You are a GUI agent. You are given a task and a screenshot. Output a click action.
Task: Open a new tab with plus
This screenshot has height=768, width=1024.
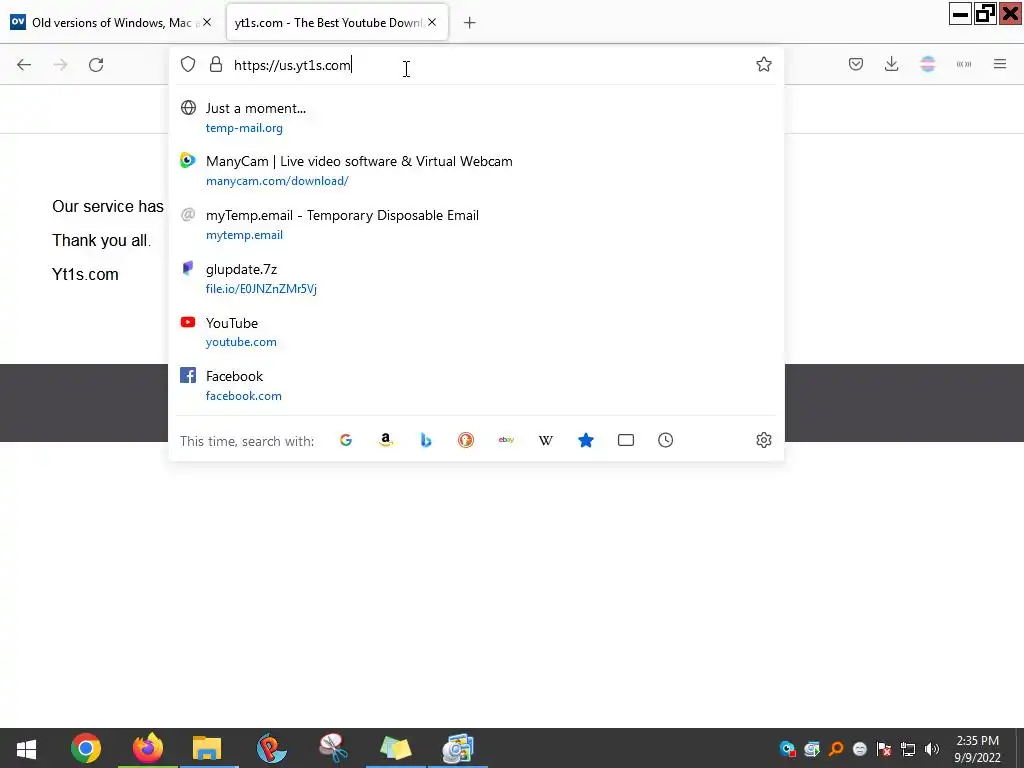[470, 23]
